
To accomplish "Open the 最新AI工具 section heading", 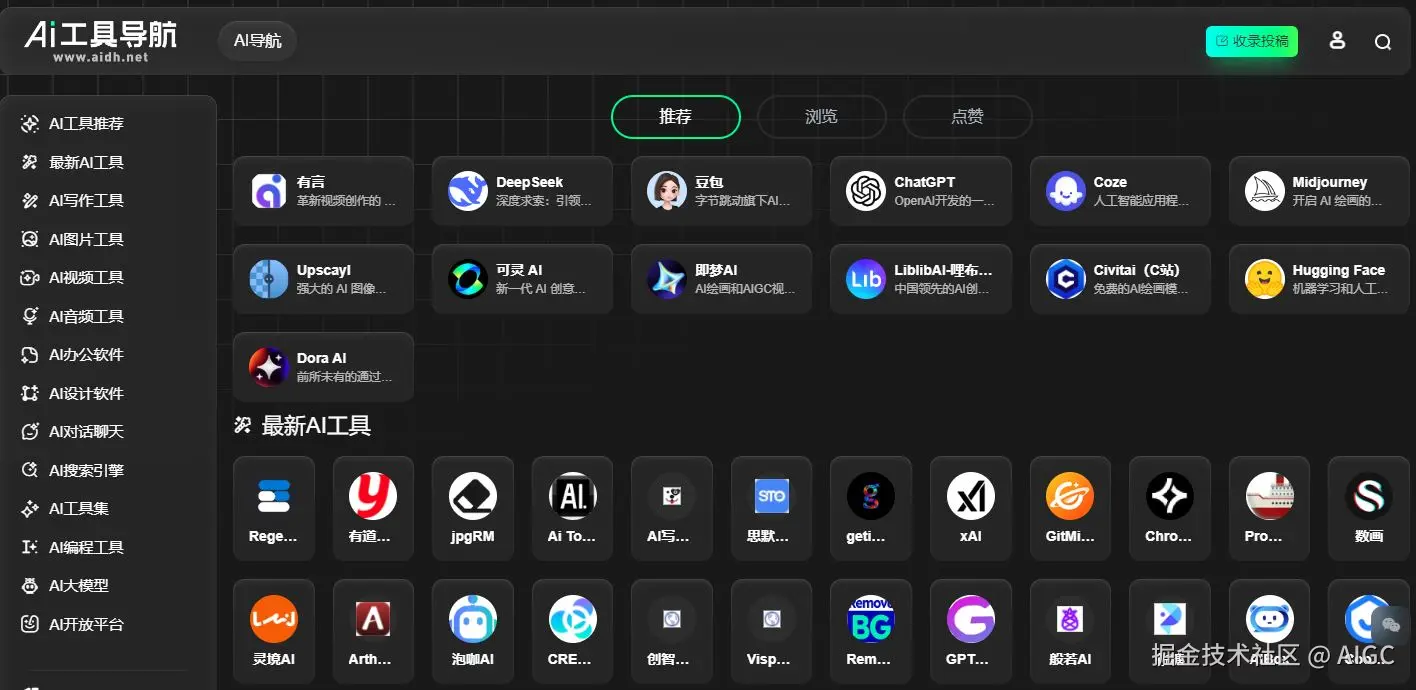I will point(303,426).
